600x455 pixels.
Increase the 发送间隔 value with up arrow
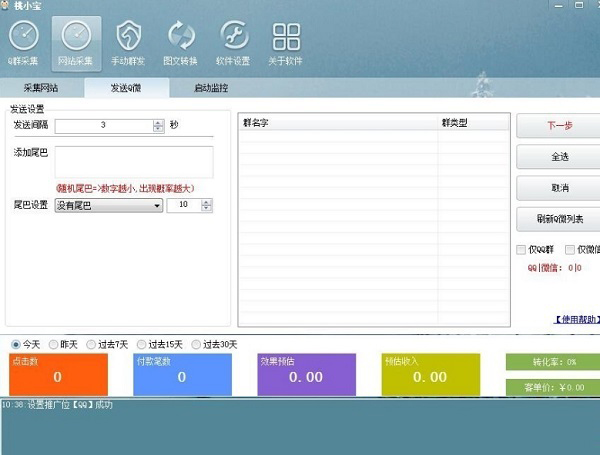pyautogui.click(x=158, y=122)
